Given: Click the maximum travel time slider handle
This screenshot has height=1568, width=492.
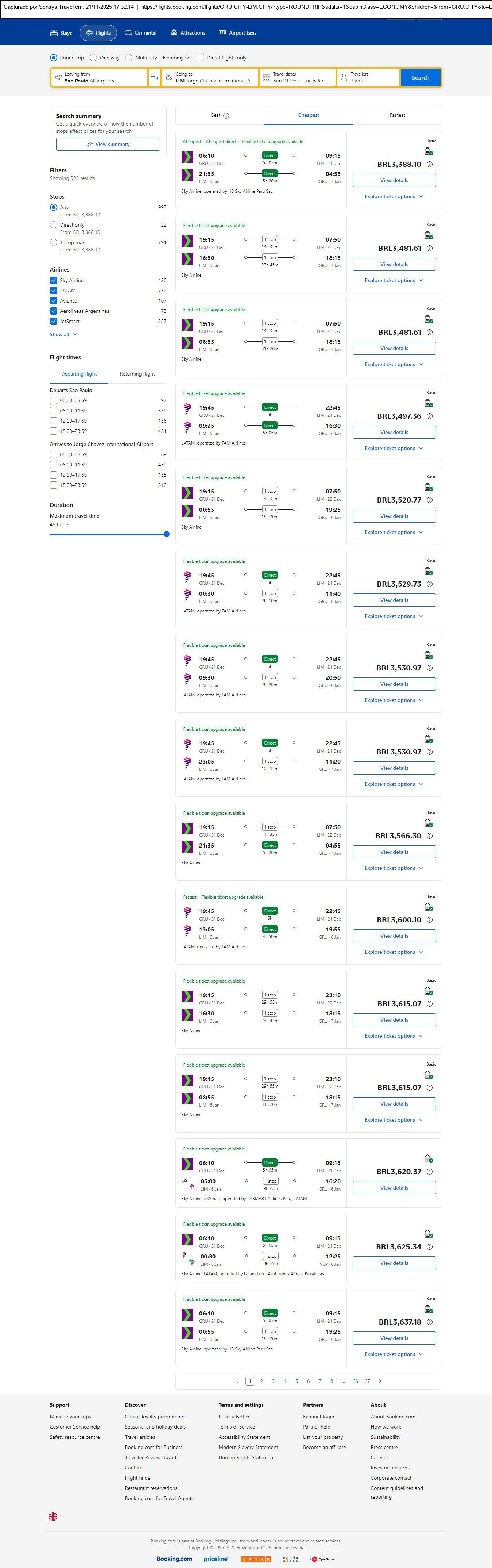Looking at the screenshot, I should 167,534.
